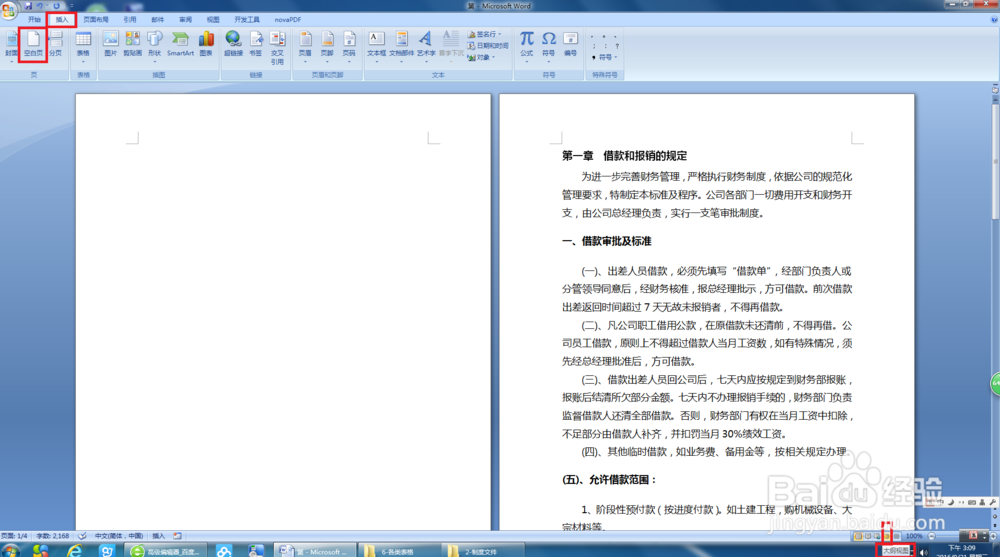Click the page count 页面: 1/4
1000x557 pixels.
(14, 536)
